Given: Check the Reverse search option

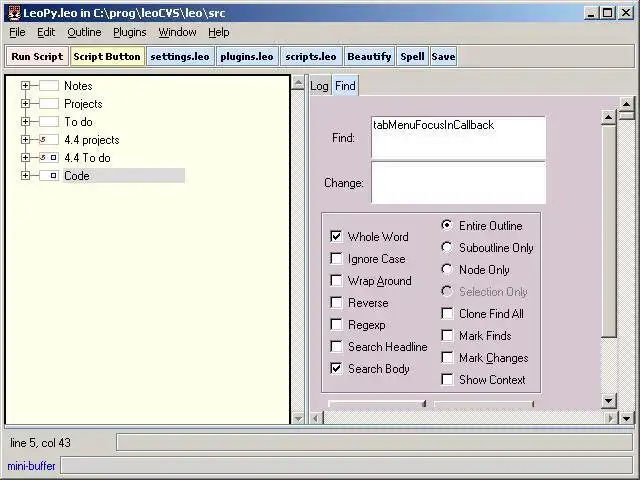Looking at the screenshot, I should [336, 302].
